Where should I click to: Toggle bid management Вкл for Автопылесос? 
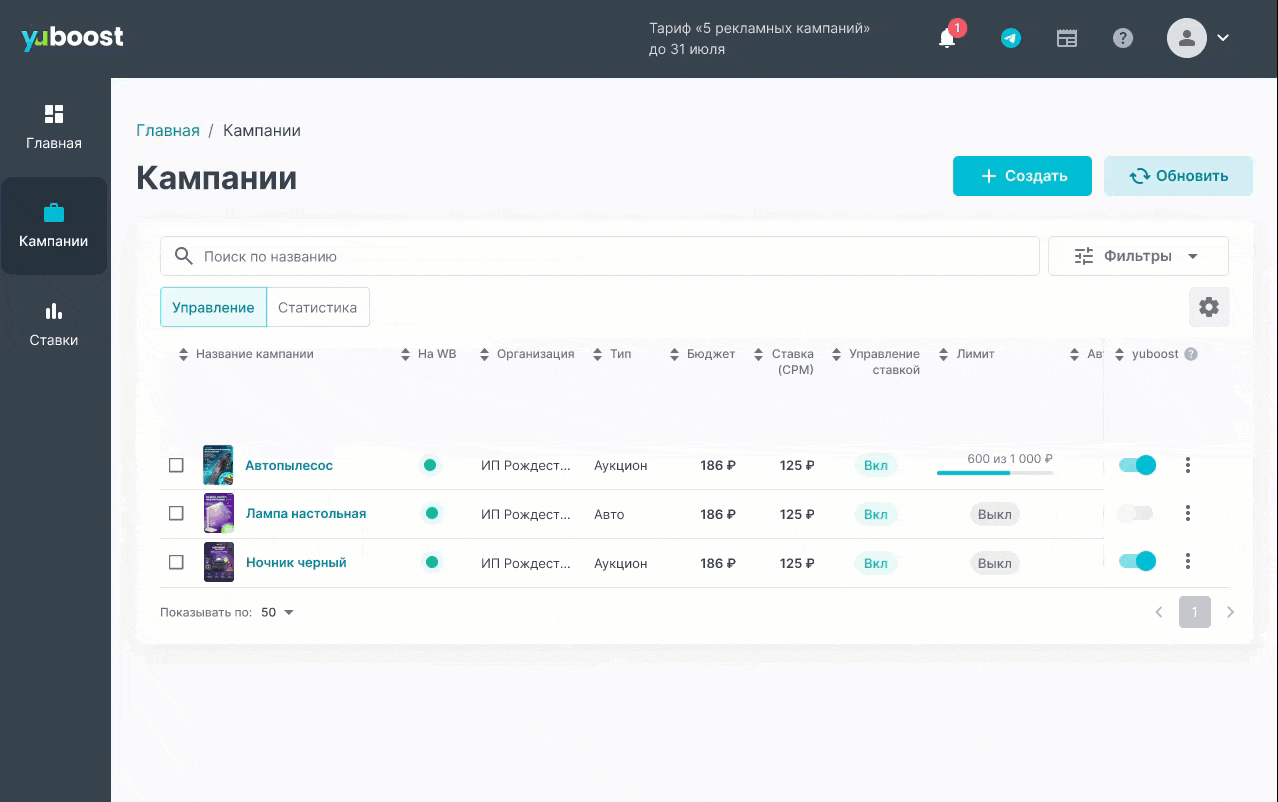pyautogui.click(x=875, y=466)
